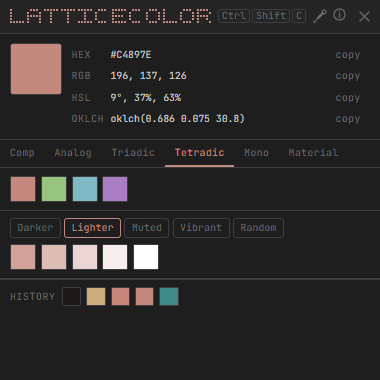
Task: Switch to the Mono tab
Action: (x=256, y=153)
